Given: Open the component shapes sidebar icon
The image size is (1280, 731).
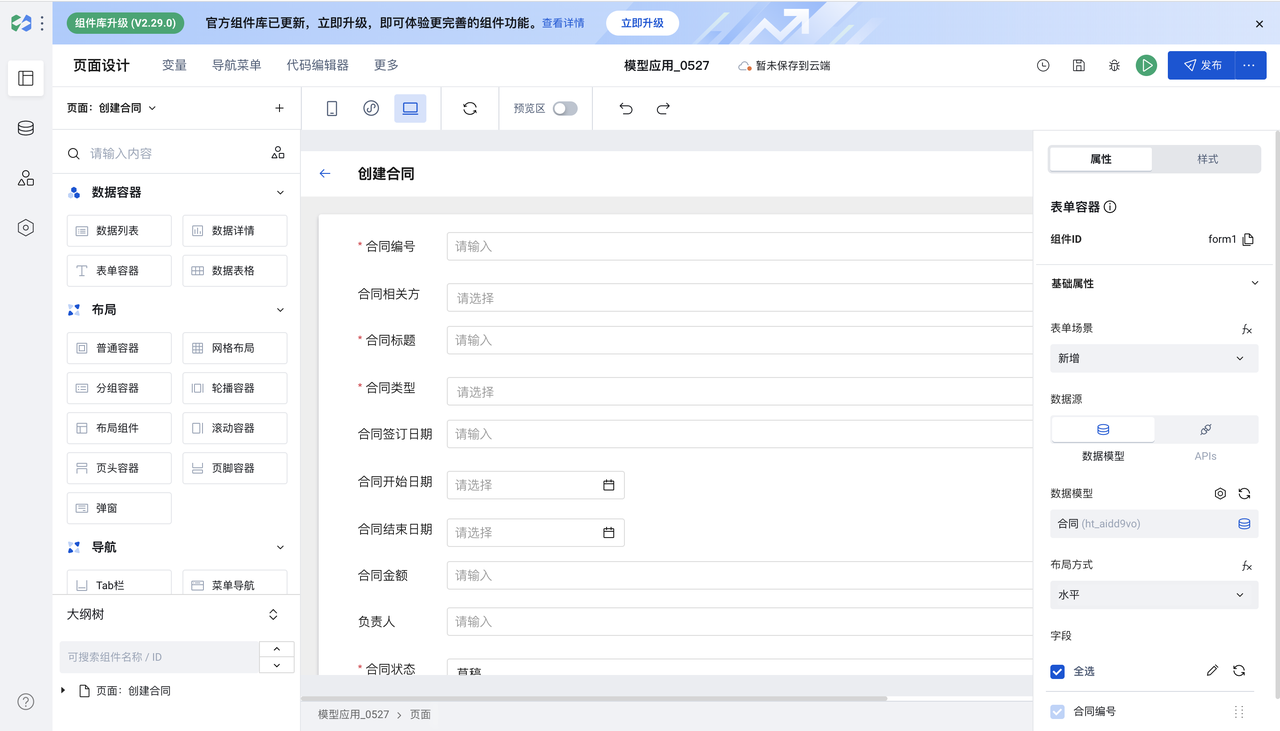Looking at the screenshot, I should [26, 178].
